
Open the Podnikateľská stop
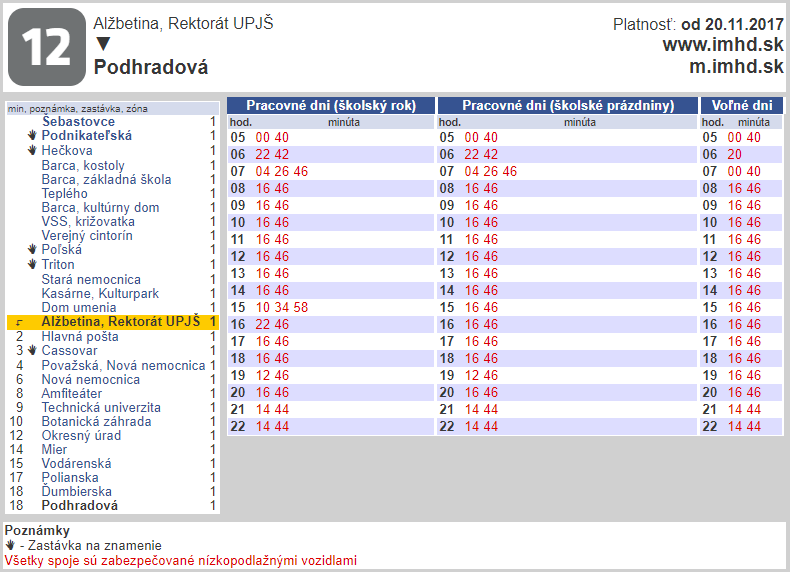(x=87, y=136)
